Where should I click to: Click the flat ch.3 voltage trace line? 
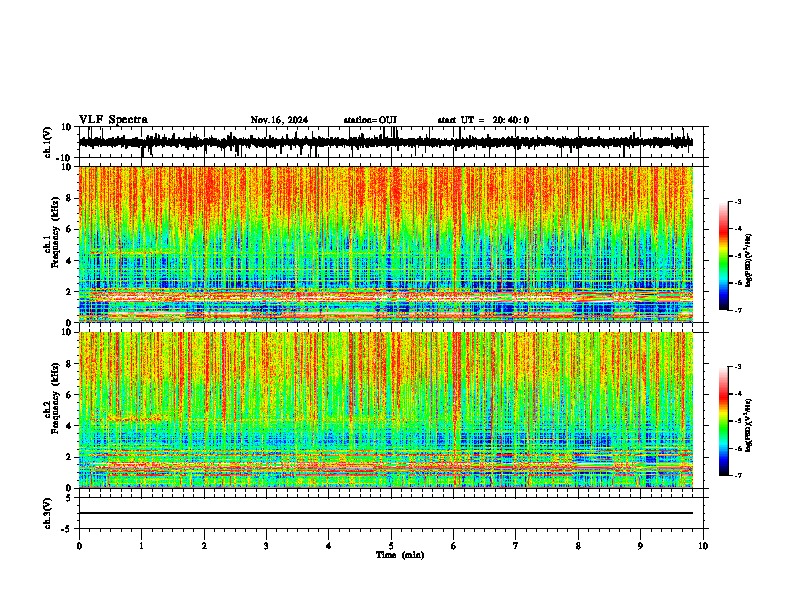pos(386,513)
